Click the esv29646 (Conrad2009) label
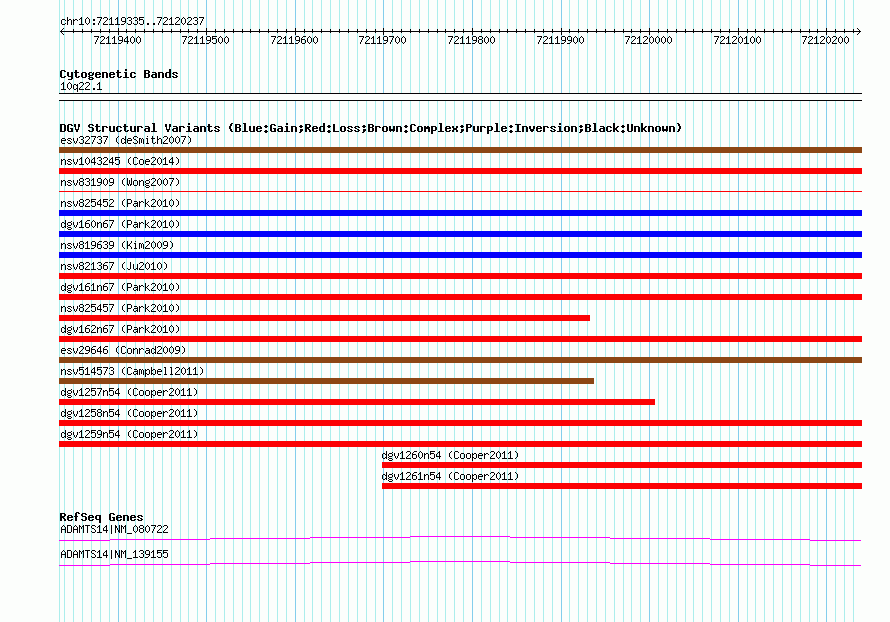The height and width of the screenshot is (622, 890). (123, 350)
